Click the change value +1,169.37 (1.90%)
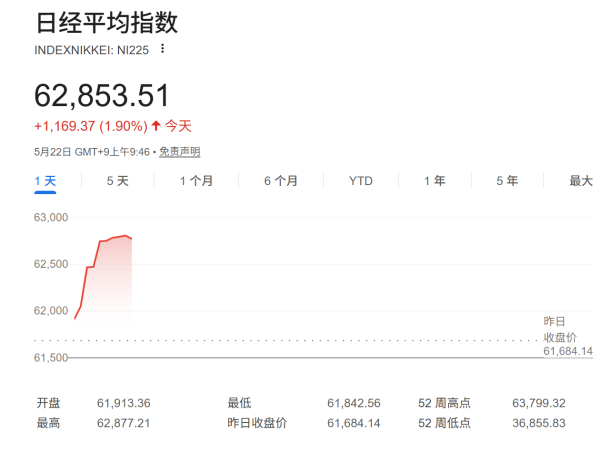Image resolution: width=600 pixels, height=451 pixels. point(91,126)
